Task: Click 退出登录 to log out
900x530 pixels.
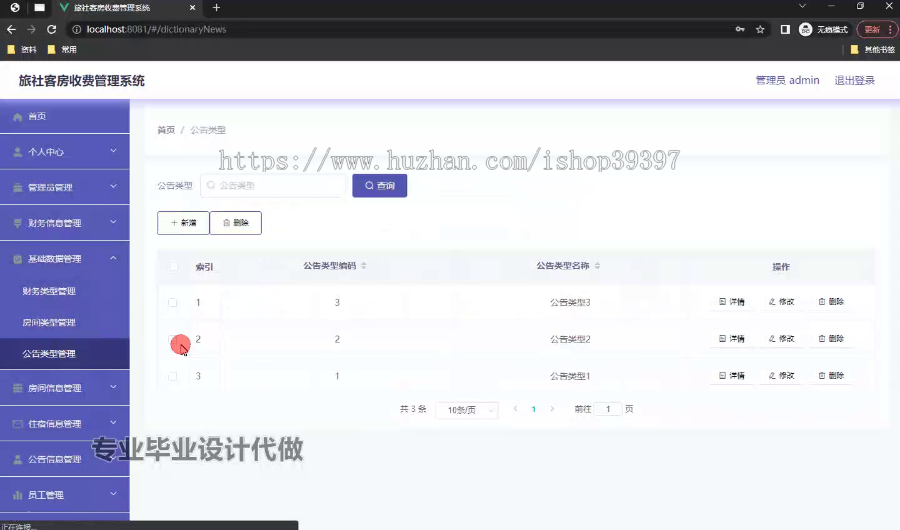Action: (854, 80)
